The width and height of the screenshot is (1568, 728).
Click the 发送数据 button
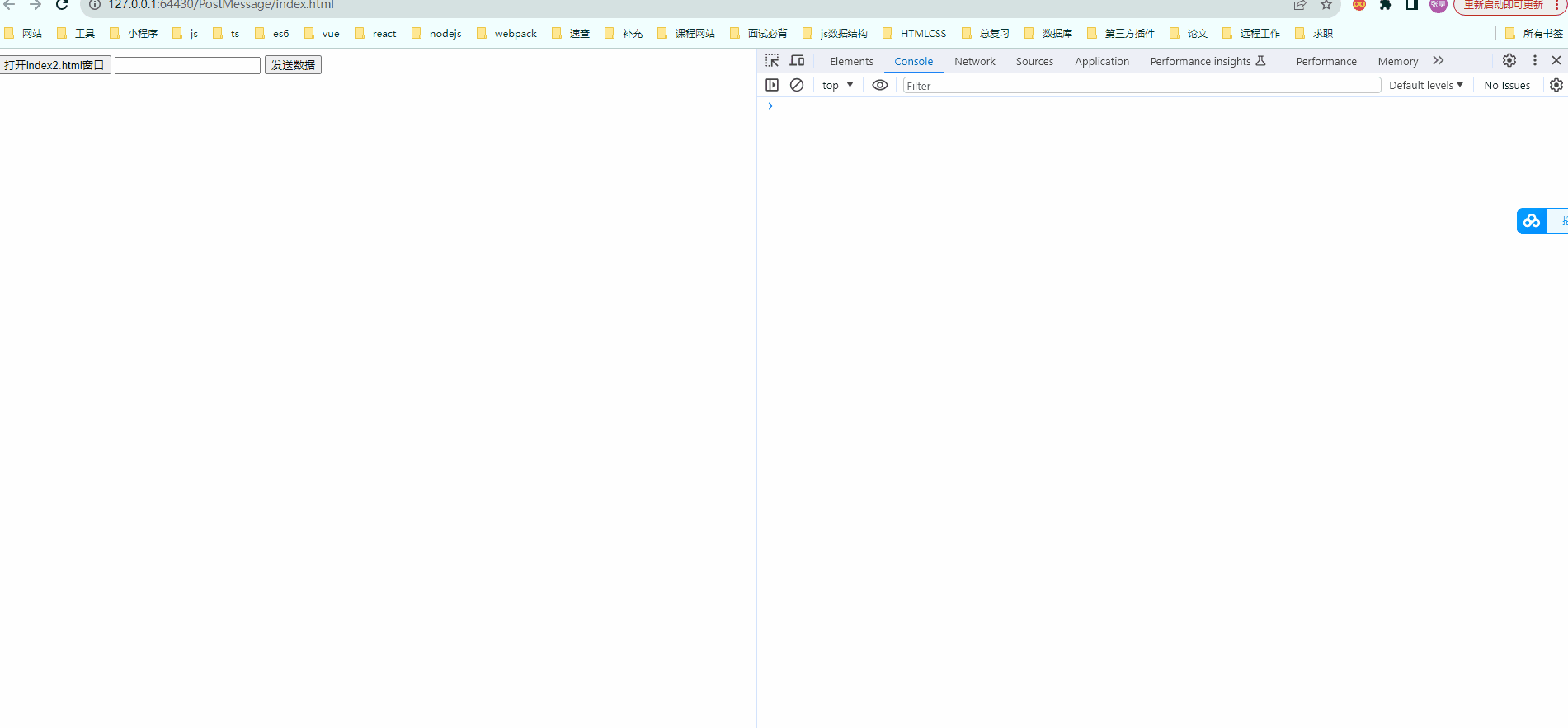293,65
